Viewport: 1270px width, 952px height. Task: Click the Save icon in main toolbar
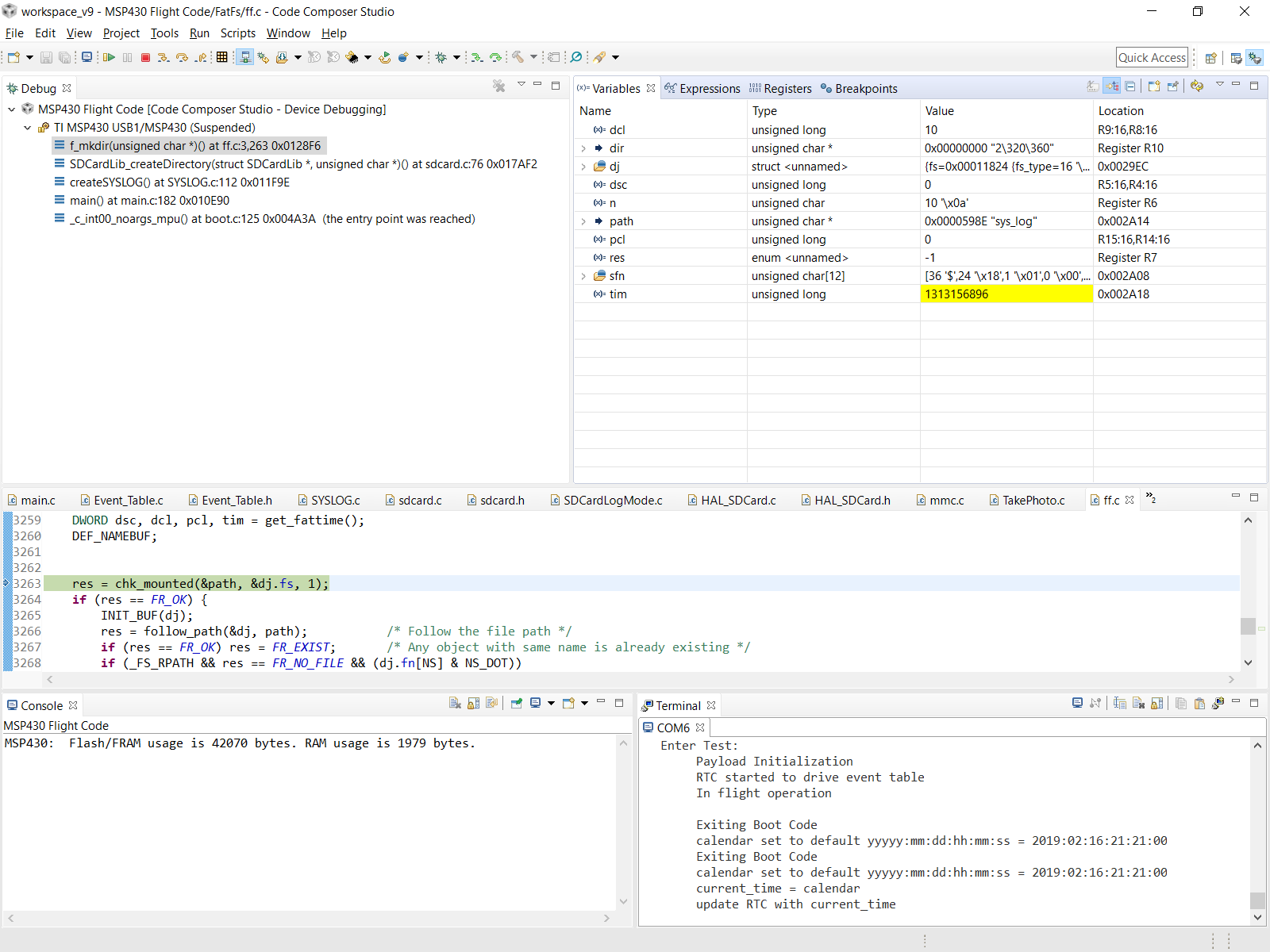click(46, 57)
